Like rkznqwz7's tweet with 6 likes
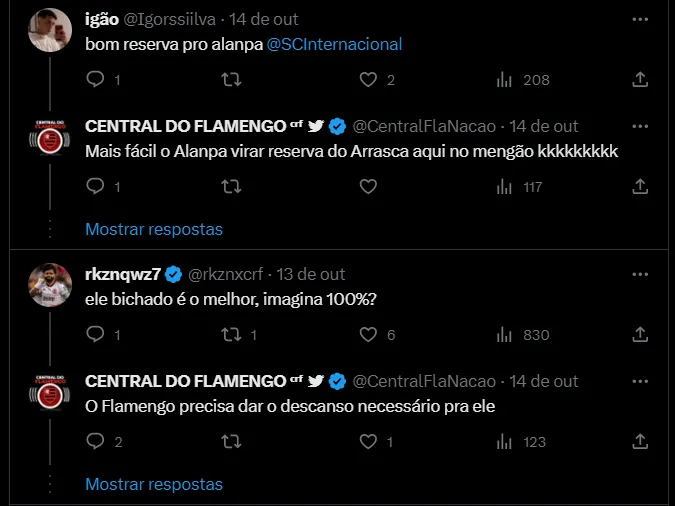 pyautogui.click(x=368, y=335)
